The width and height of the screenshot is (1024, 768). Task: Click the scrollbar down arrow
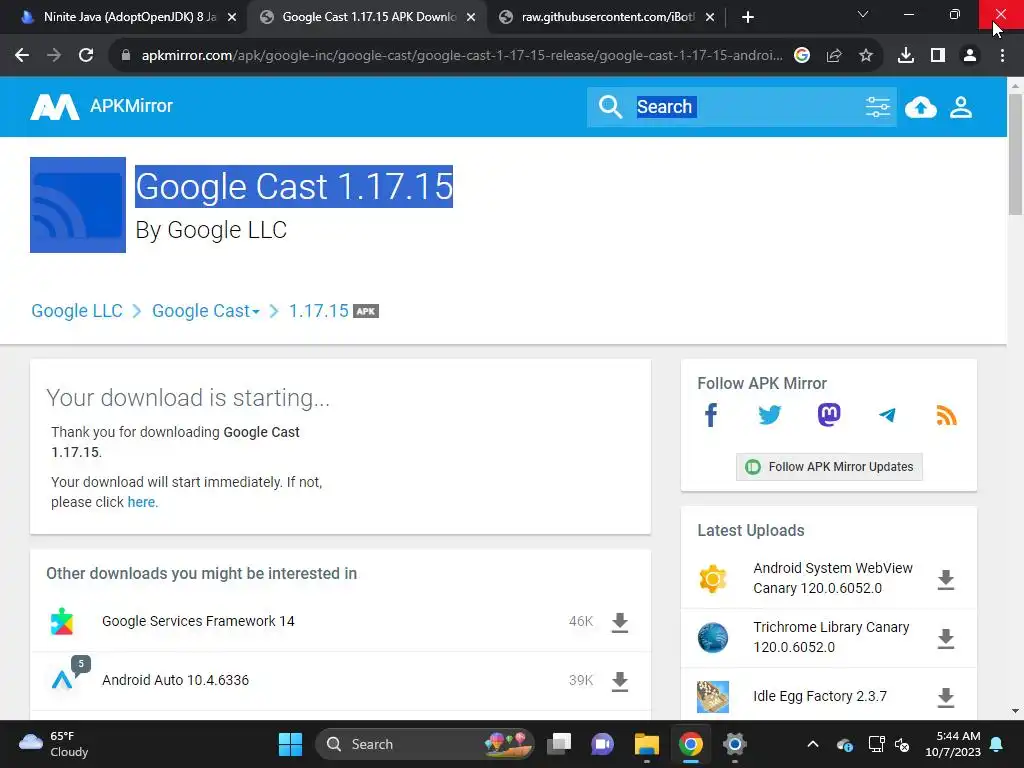point(1015,711)
